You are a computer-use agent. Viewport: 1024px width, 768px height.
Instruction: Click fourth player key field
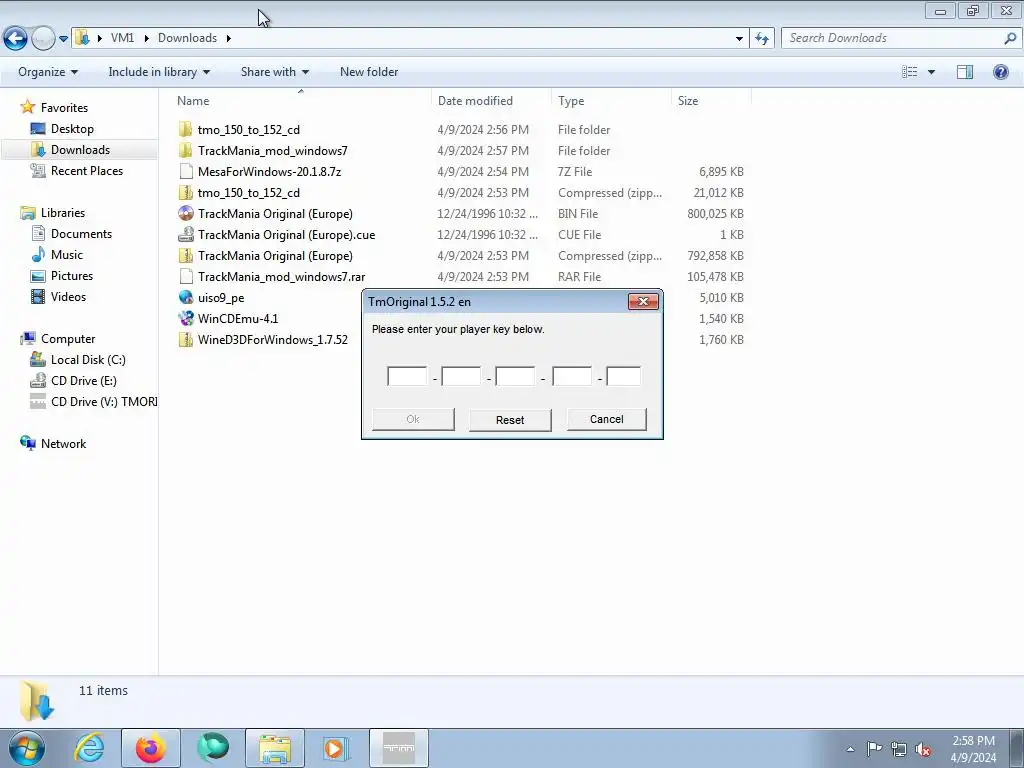(x=572, y=376)
